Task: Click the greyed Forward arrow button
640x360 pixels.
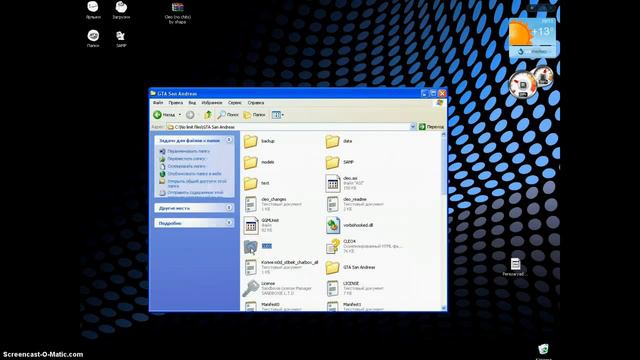Action: [190, 115]
